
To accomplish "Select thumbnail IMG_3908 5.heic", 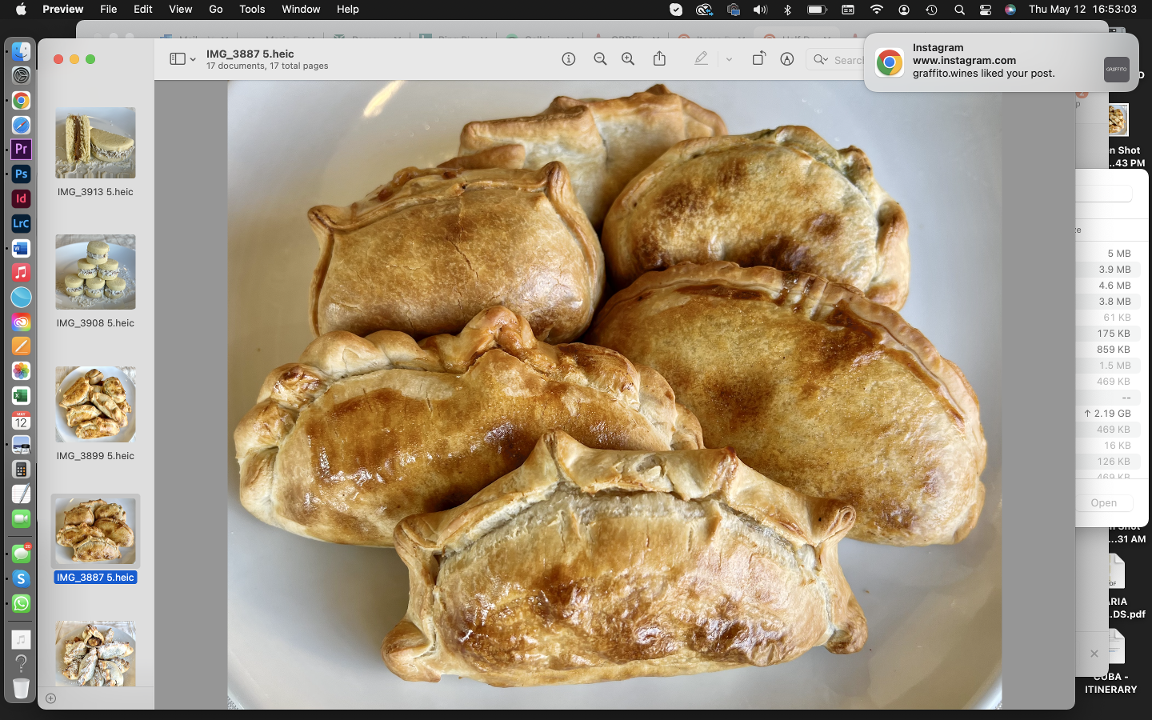I will click(96, 272).
